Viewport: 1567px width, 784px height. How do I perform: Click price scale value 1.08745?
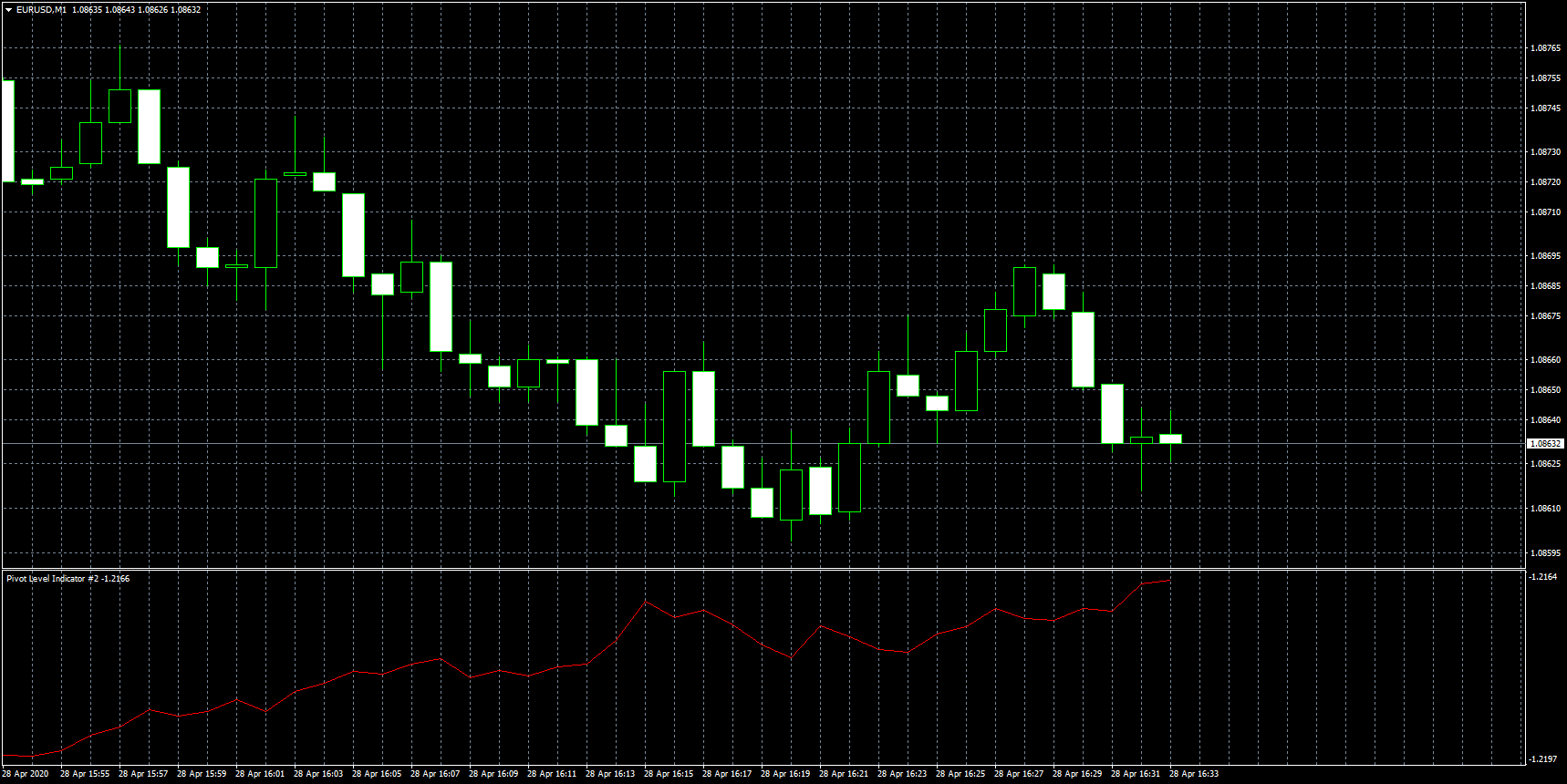[1545, 108]
